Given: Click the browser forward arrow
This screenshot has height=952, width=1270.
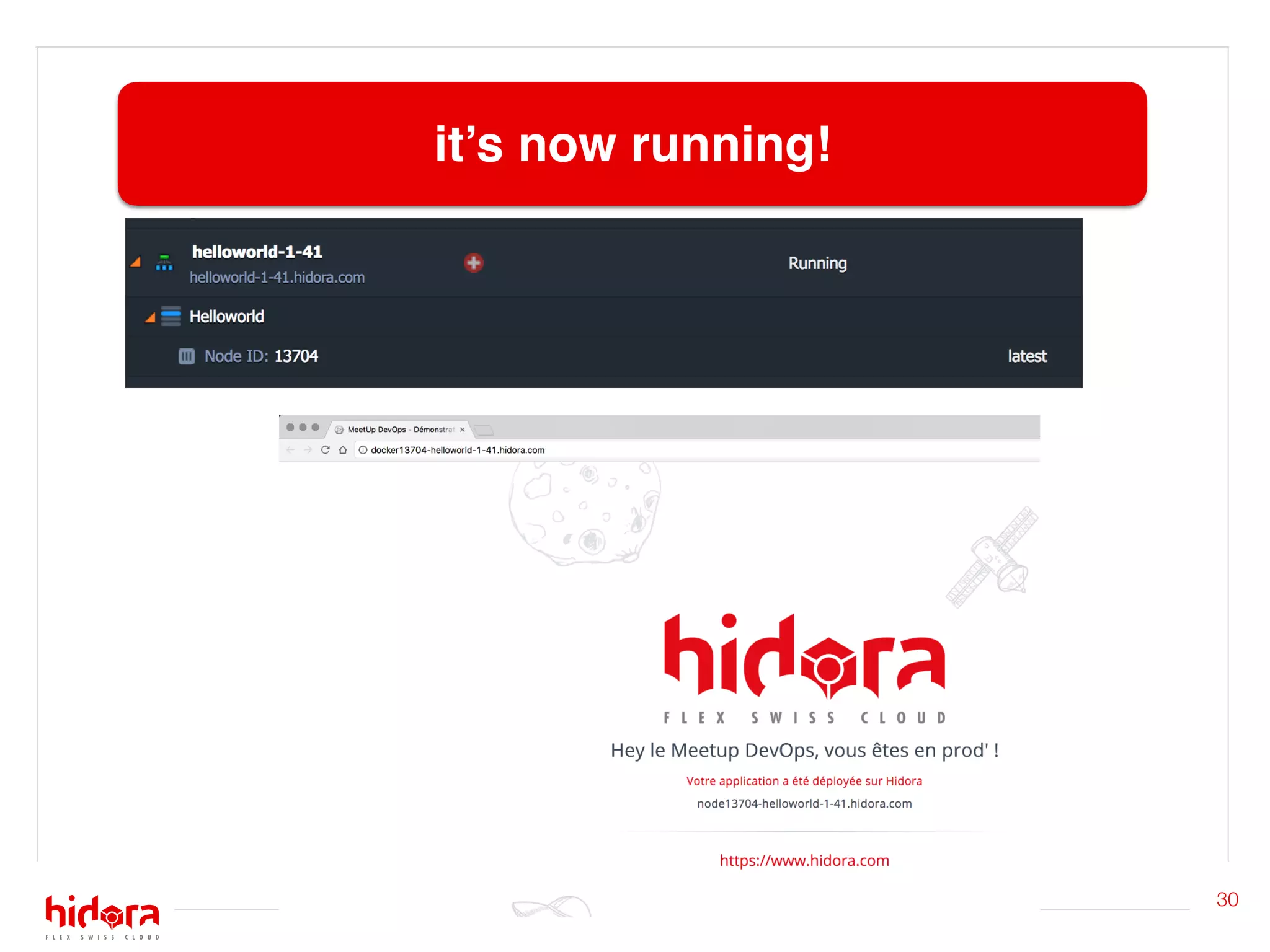Looking at the screenshot, I should point(308,450).
